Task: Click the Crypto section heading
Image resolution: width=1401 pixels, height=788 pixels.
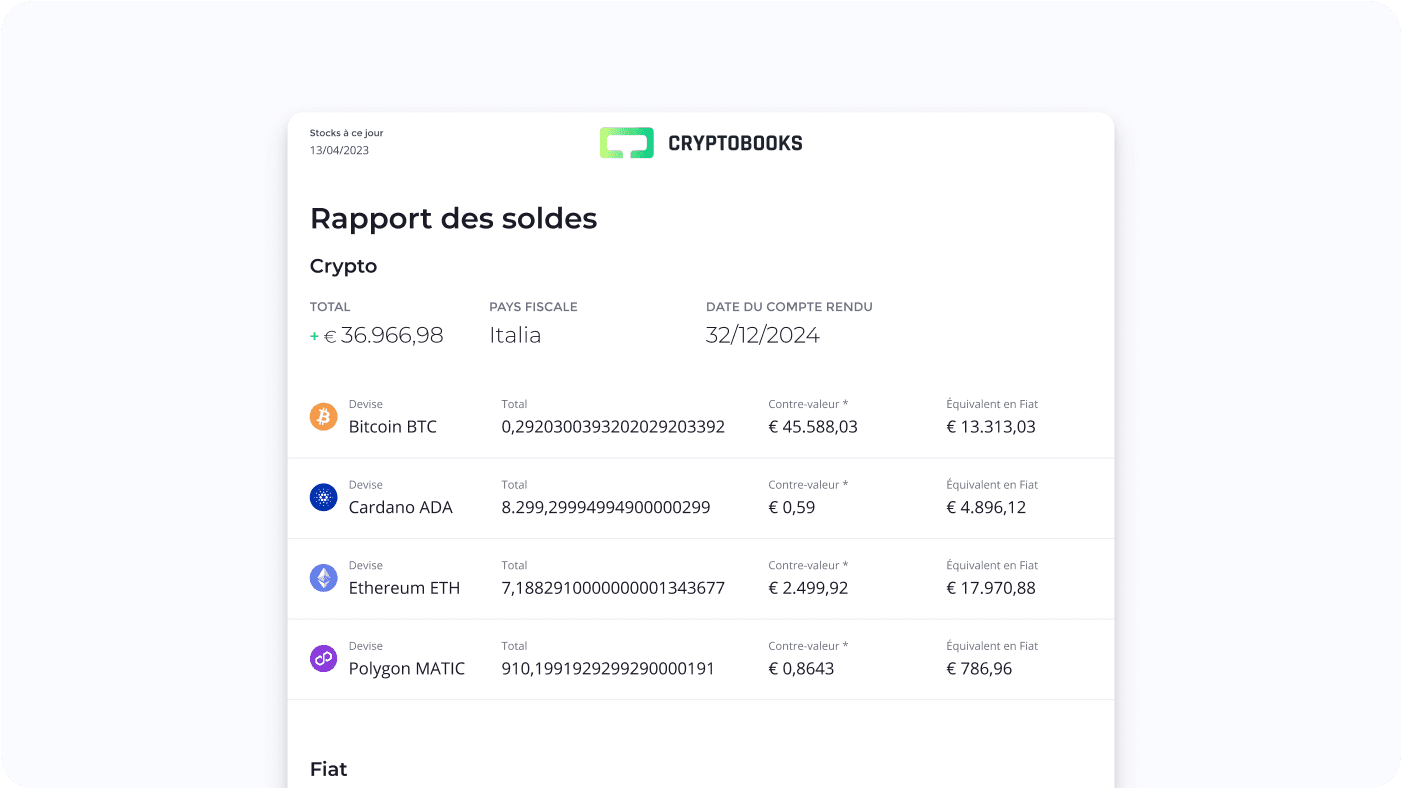Action: [343, 266]
